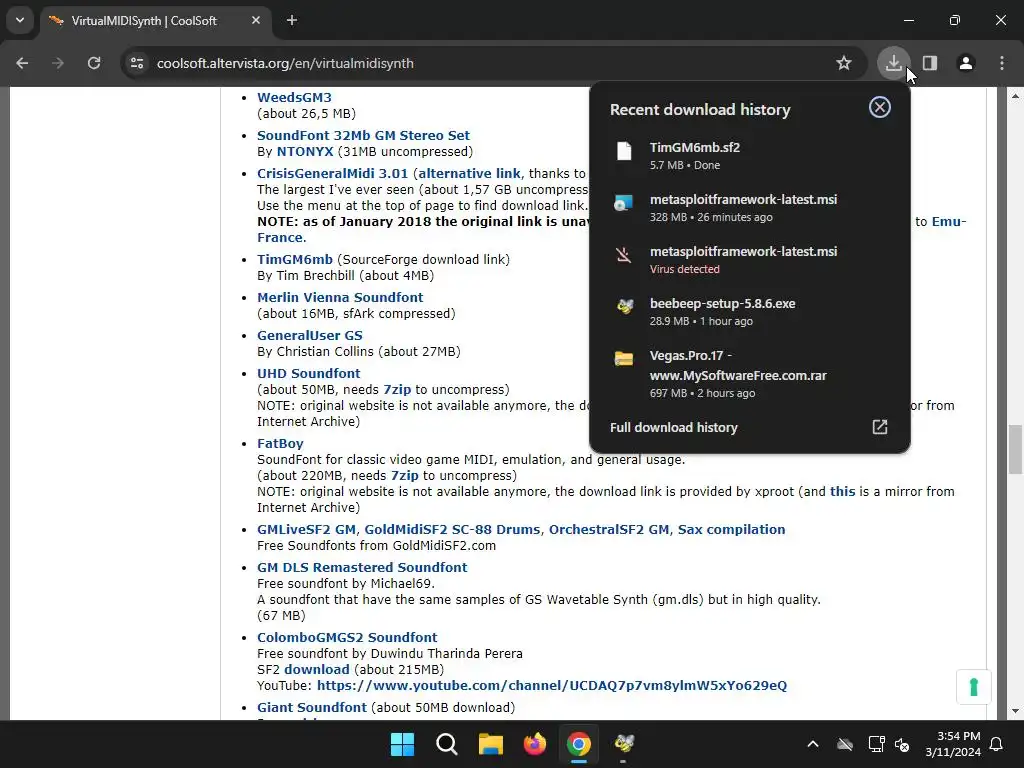Open Sax compilation link
Screen dimensions: 1024x768
click(x=731, y=530)
